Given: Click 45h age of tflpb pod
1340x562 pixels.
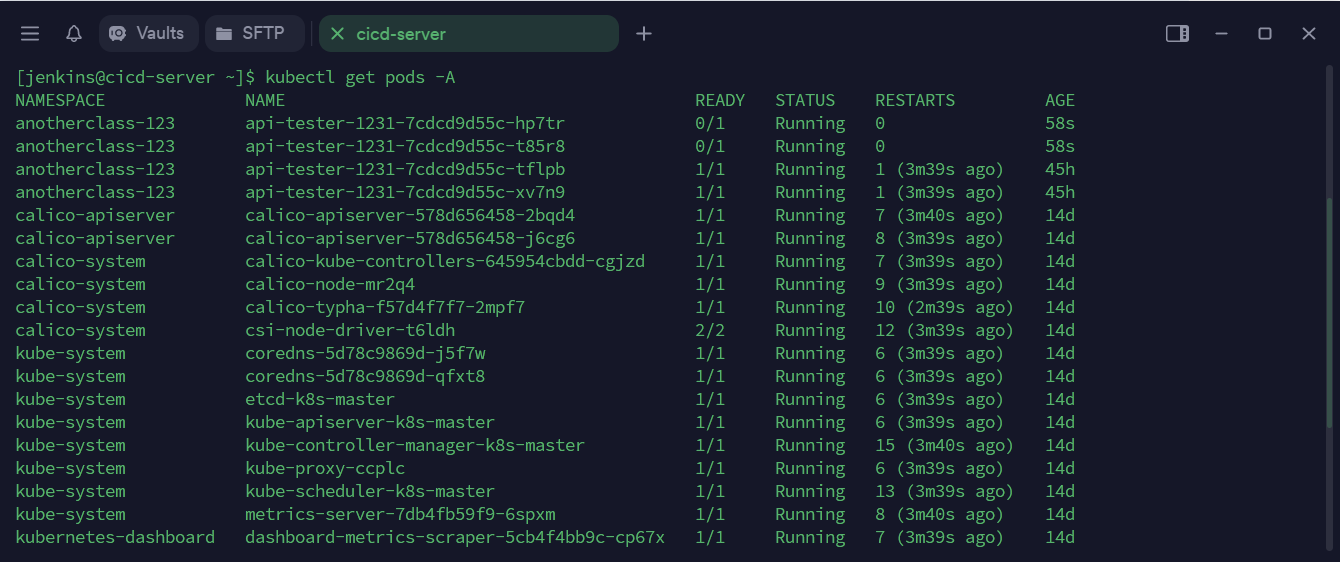Looking at the screenshot, I should [1060, 169].
